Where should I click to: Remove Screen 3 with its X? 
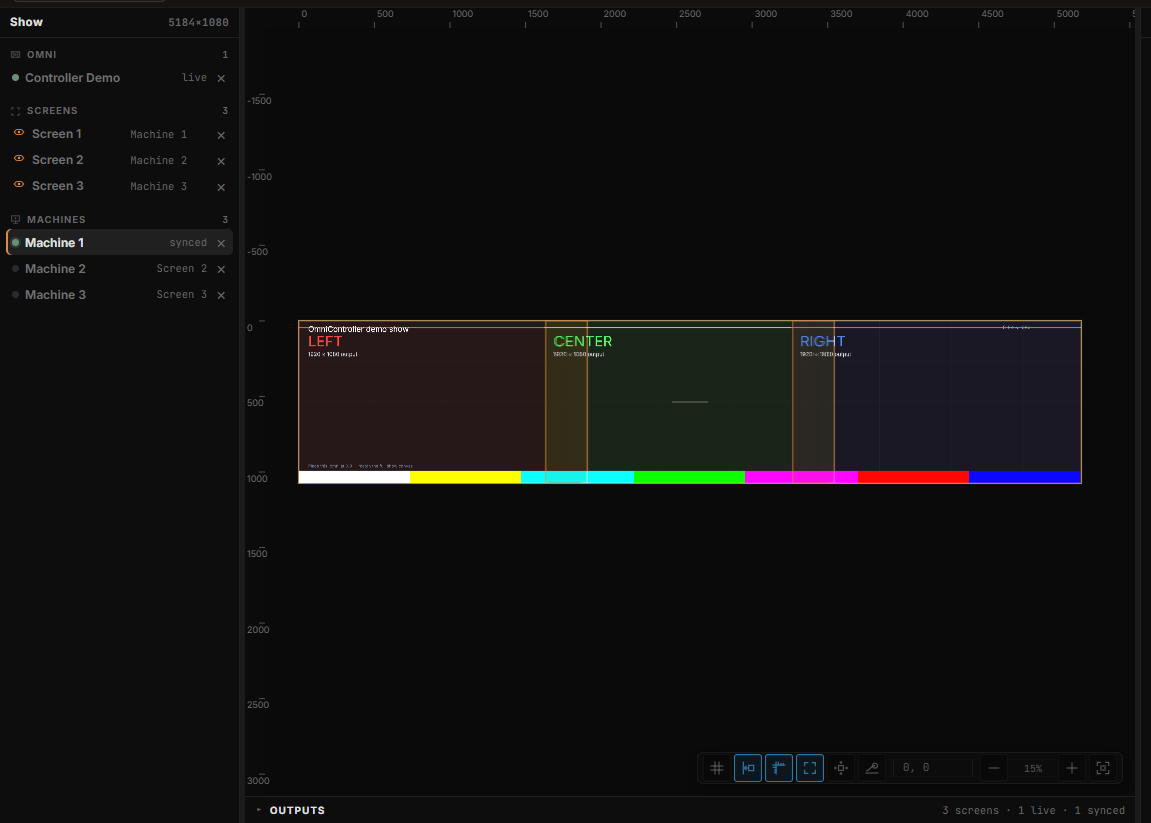pyautogui.click(x=221, y=187)
